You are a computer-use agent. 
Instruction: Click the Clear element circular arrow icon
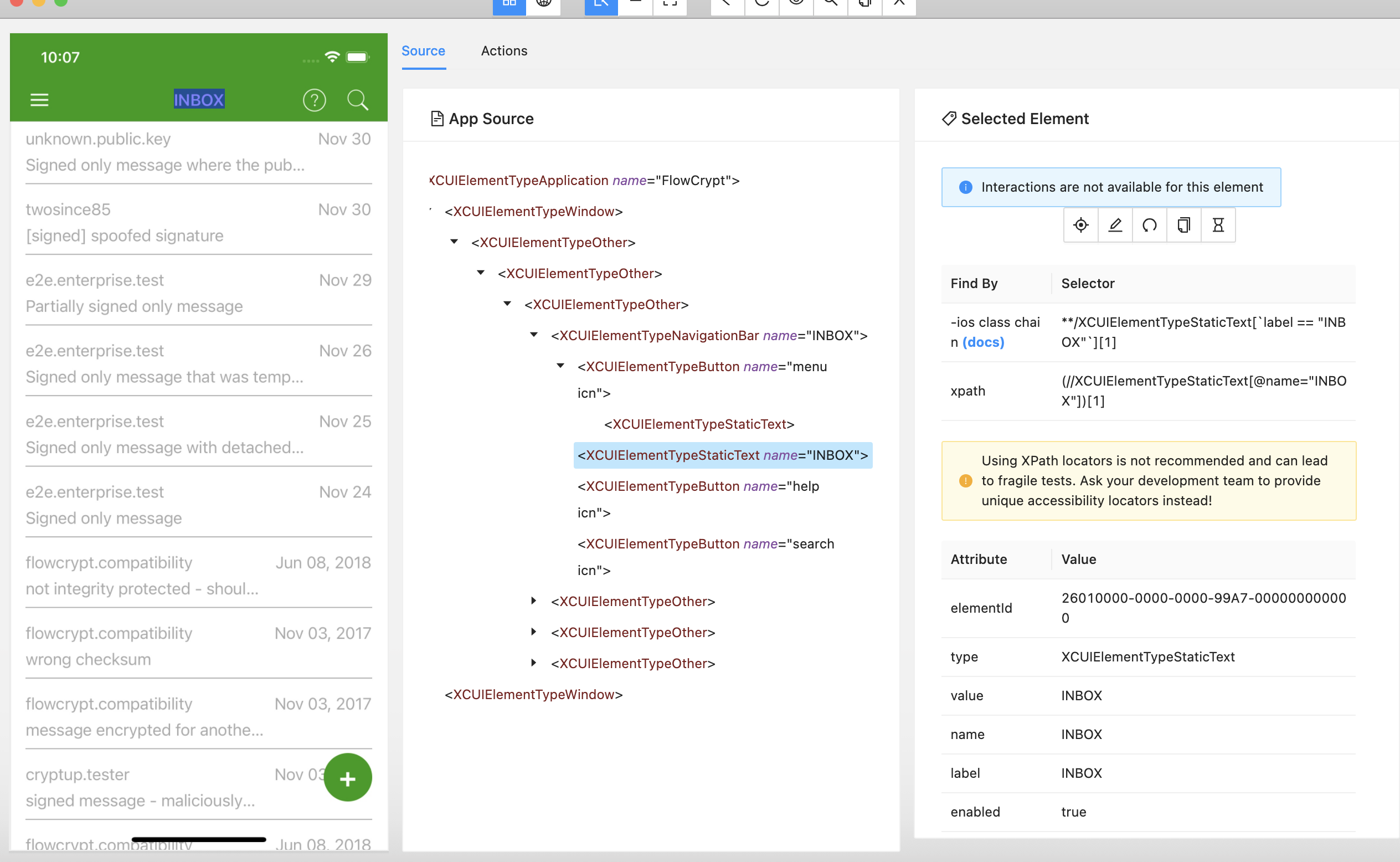1149,225
